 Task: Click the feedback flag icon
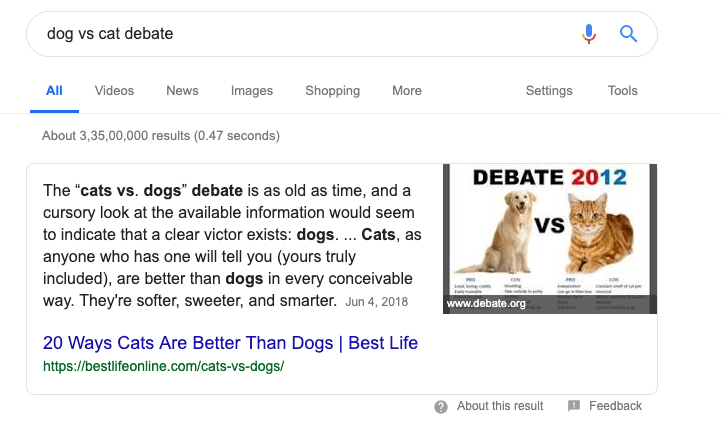click(x=574, y=405)
